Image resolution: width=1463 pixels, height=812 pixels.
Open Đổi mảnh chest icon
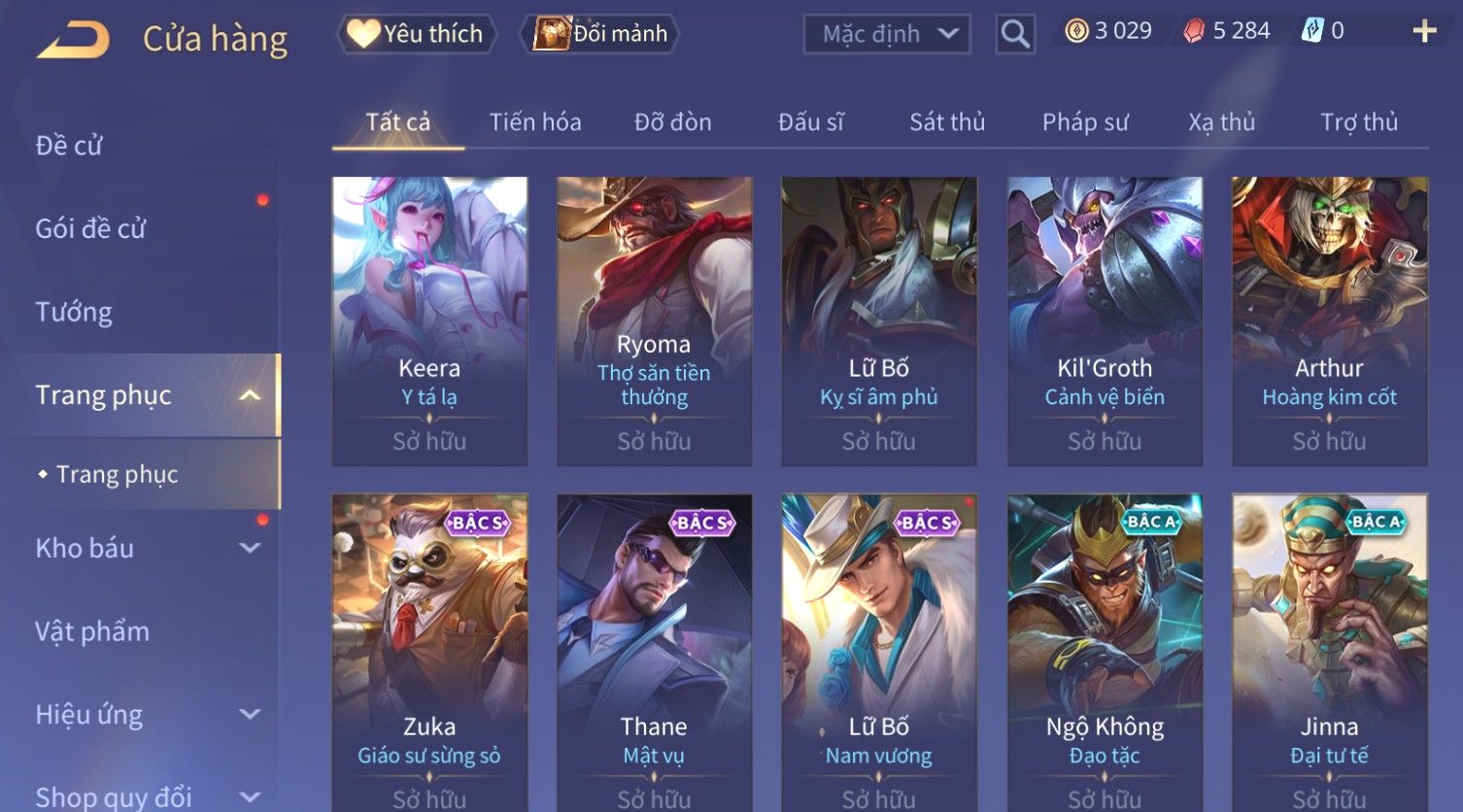[552, 34]
